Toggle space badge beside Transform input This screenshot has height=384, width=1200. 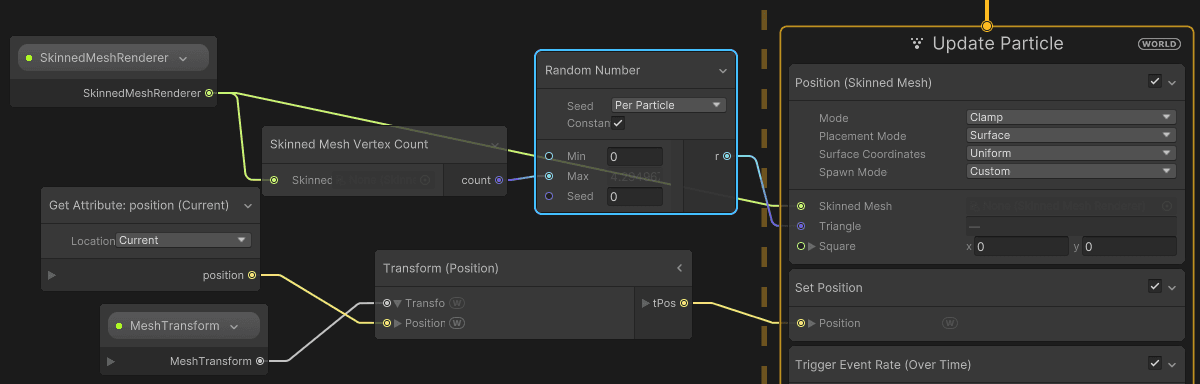click(x=457, y=303)
